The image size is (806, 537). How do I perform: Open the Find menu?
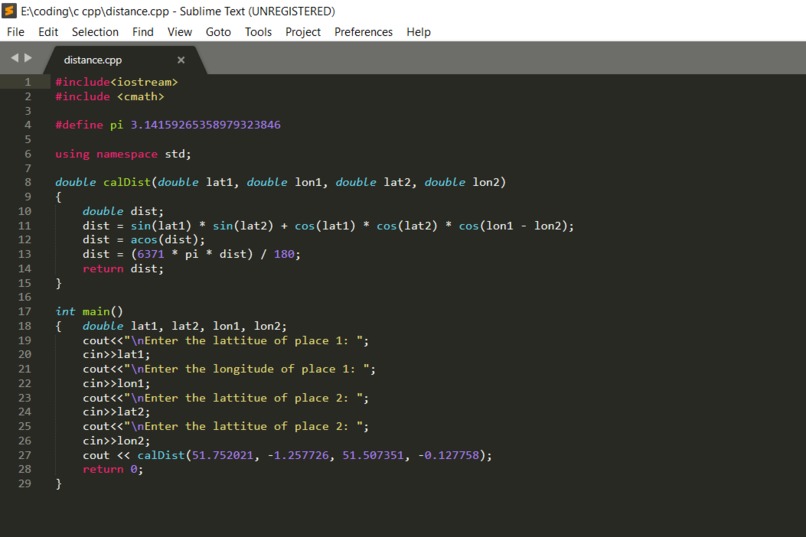click(143, 32)
